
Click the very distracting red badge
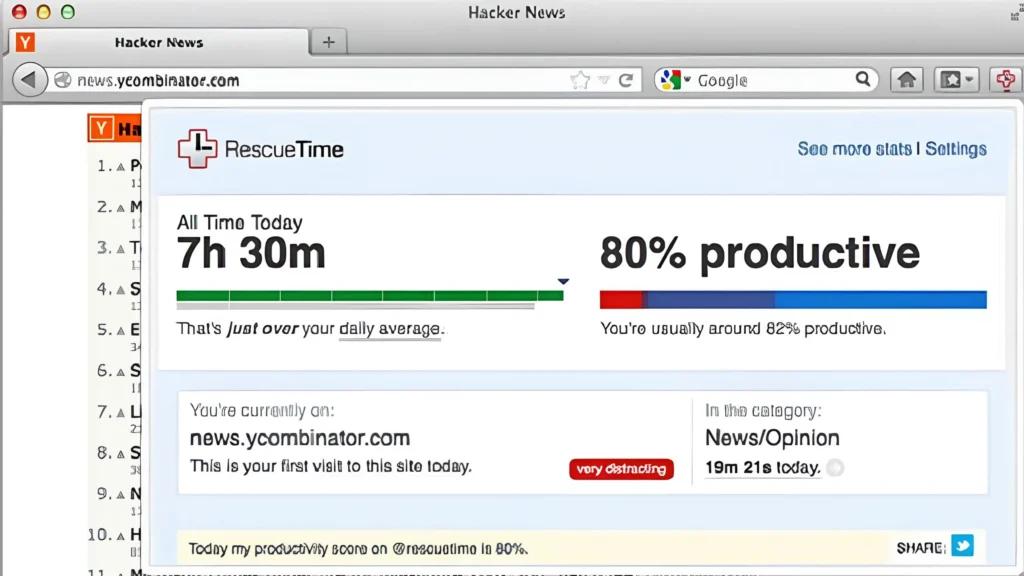[x=621, y=469]
